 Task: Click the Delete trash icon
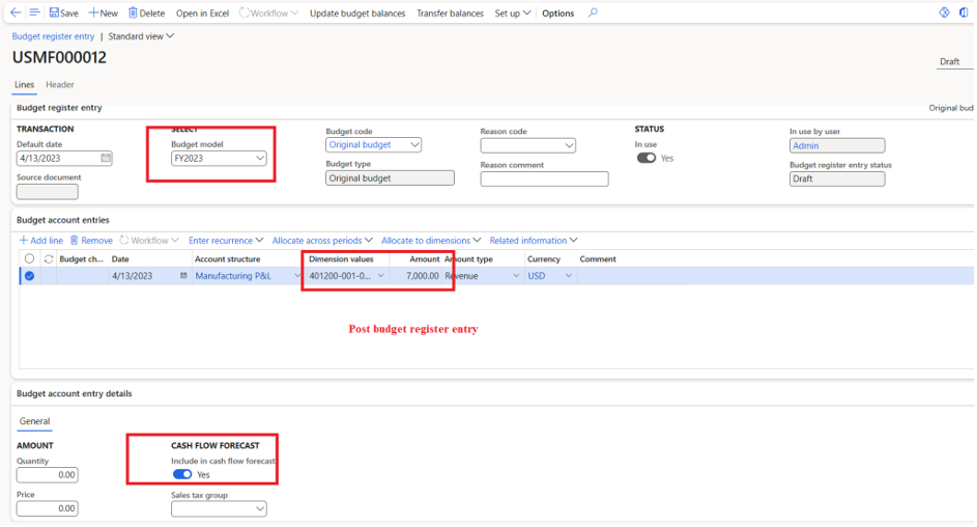133,13
